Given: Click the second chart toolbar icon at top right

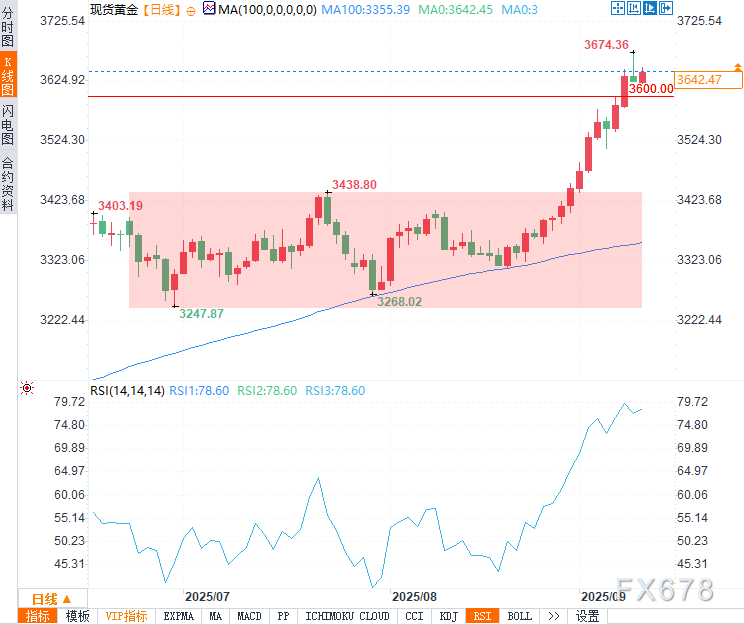Looking at the screenshot, I should pos(634,9).
